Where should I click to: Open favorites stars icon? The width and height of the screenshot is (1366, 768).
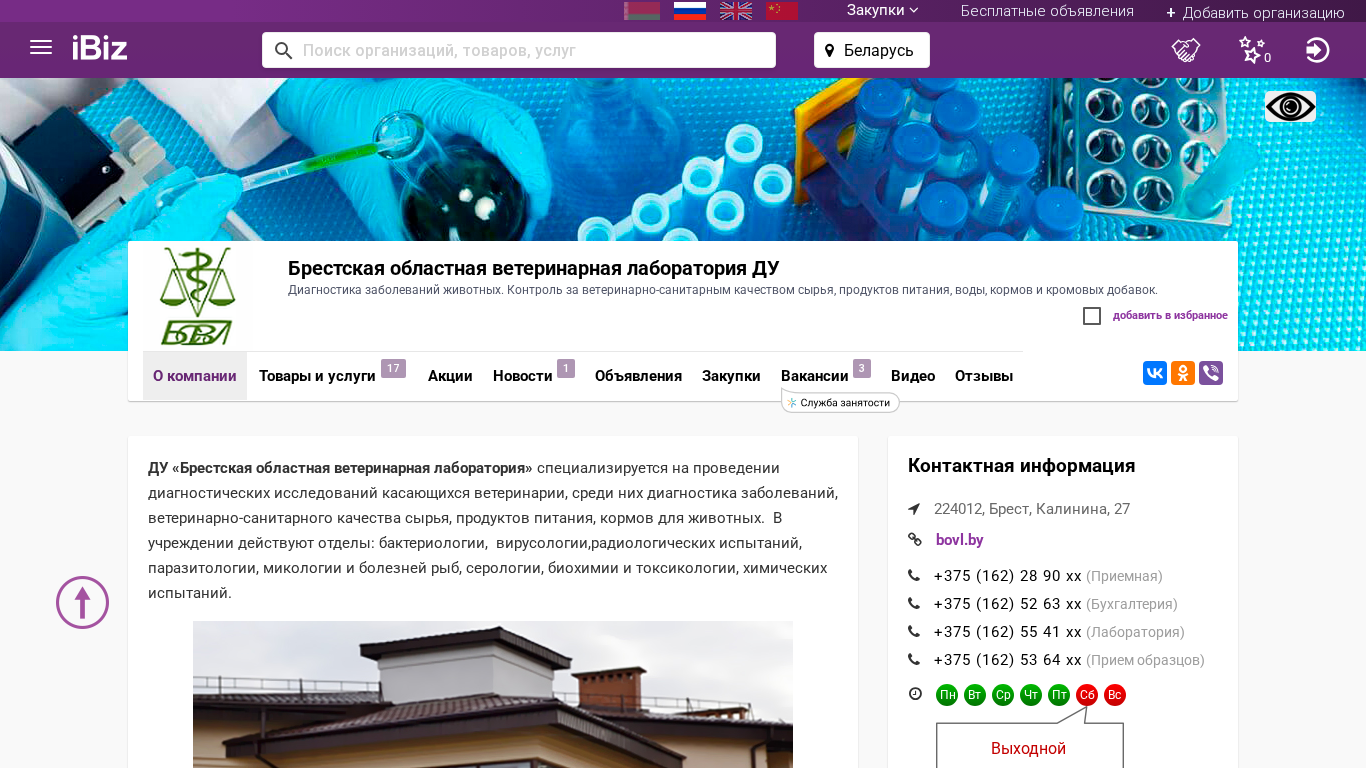1252,50
